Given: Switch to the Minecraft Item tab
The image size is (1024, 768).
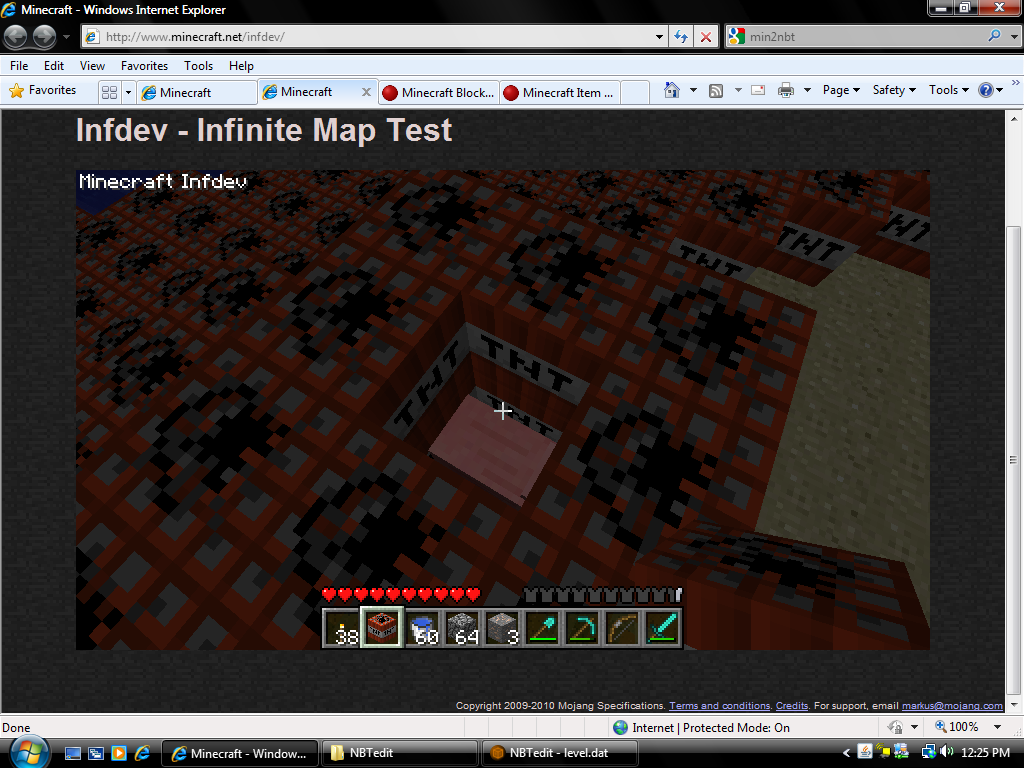Looking at the screenshot, I should tap(560, 93).
